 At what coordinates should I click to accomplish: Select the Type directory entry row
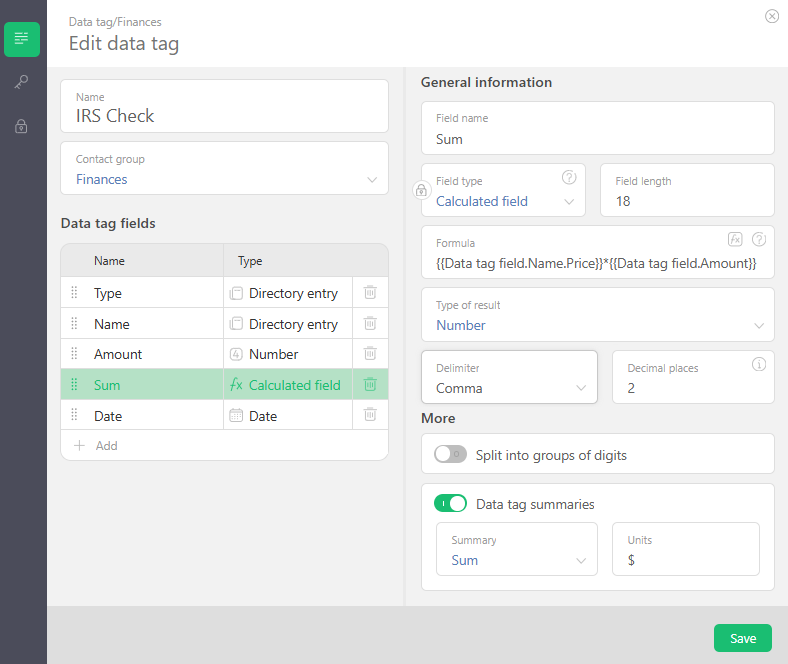pyautogui.click(x=224, y=293)
